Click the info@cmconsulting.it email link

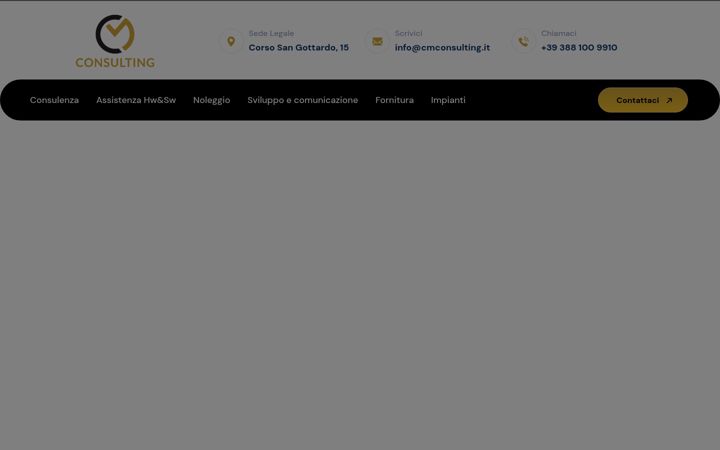coord(442,48)
